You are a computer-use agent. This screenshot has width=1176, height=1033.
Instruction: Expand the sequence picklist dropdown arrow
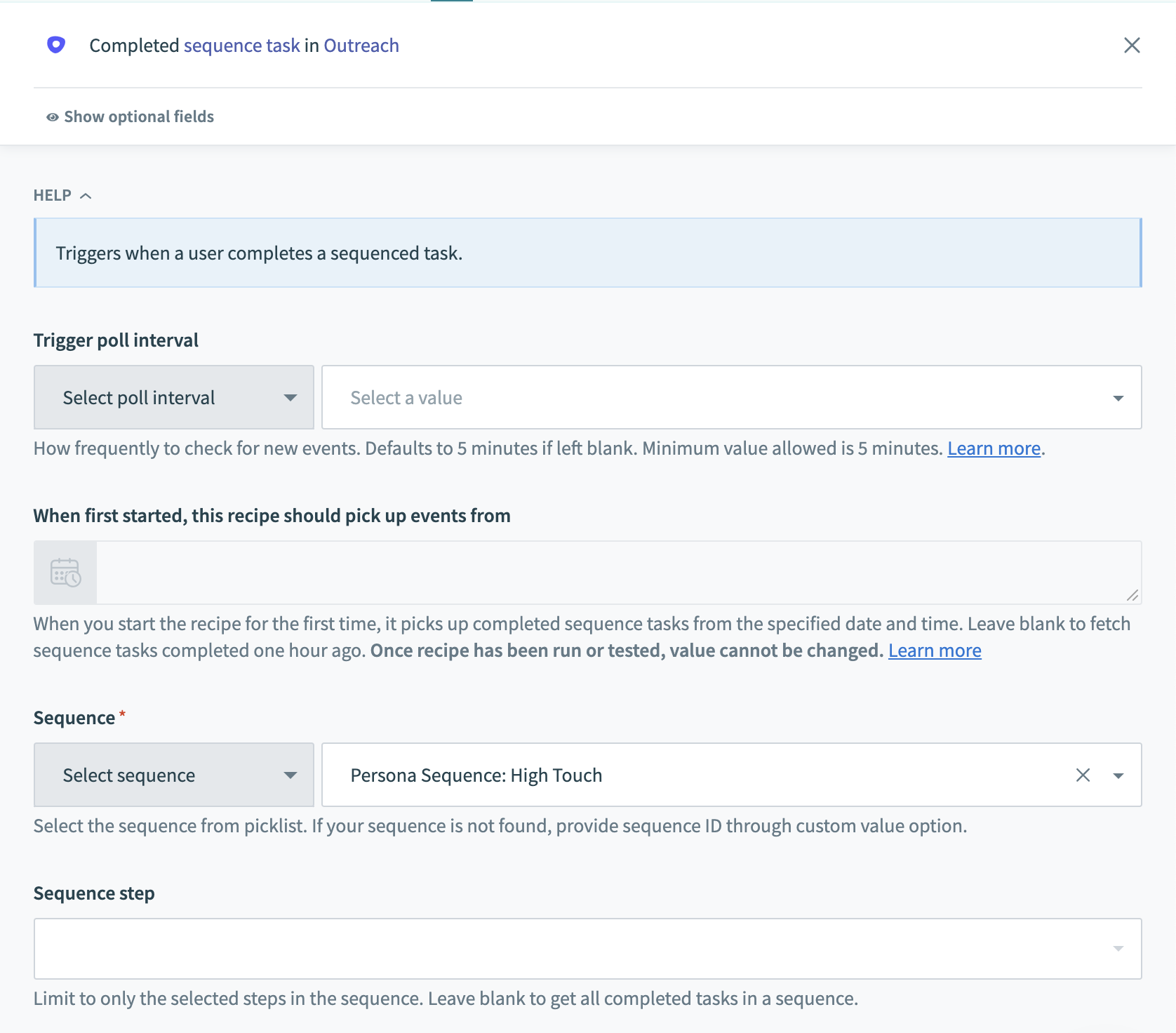coord(1118,775)
